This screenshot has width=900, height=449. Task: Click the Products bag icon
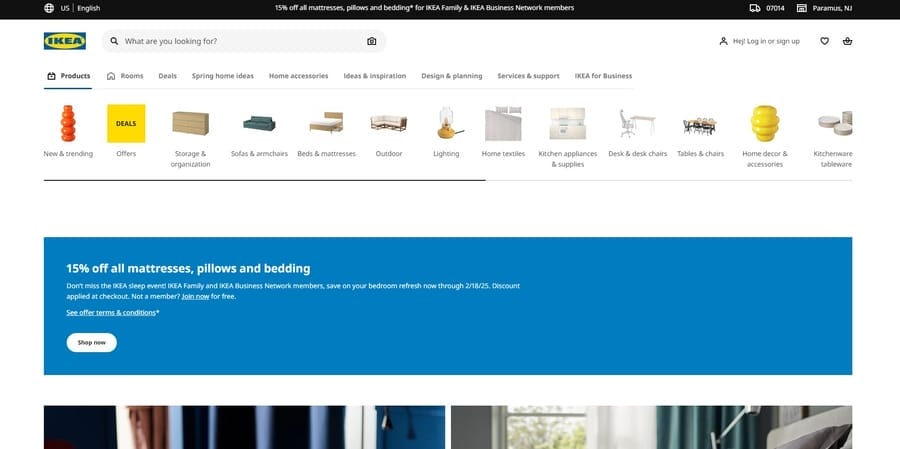click(52, 76)
